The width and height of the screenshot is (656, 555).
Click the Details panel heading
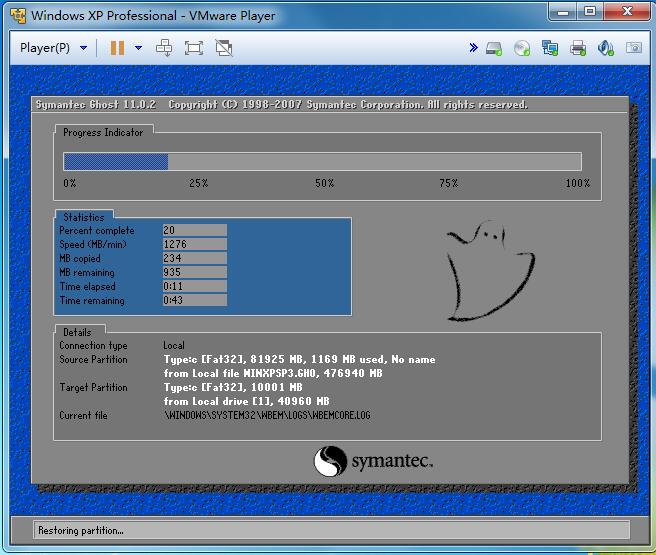pyautogui.click(x=77, y=332)
